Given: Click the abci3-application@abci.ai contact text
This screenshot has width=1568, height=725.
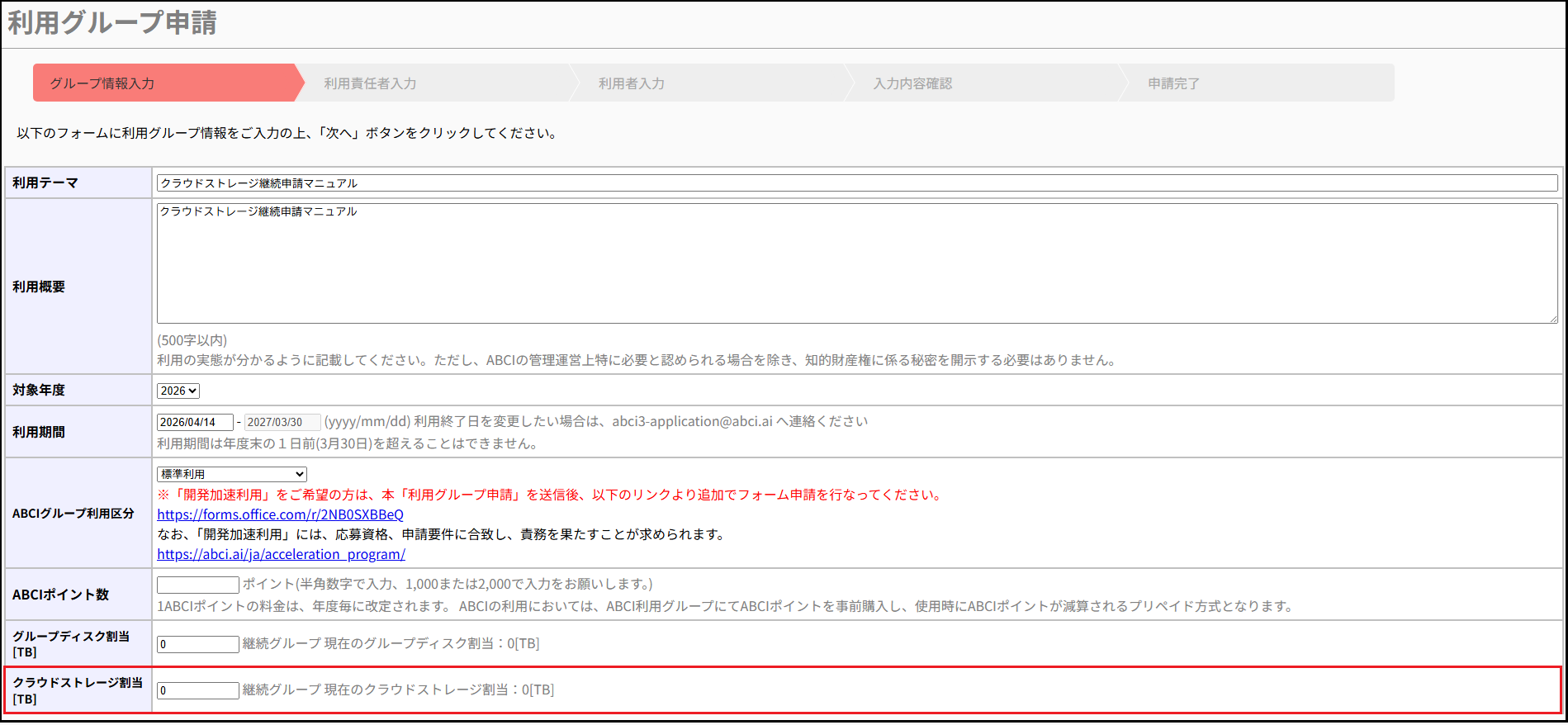Looking at the screenshot, I should click(692, 422).
